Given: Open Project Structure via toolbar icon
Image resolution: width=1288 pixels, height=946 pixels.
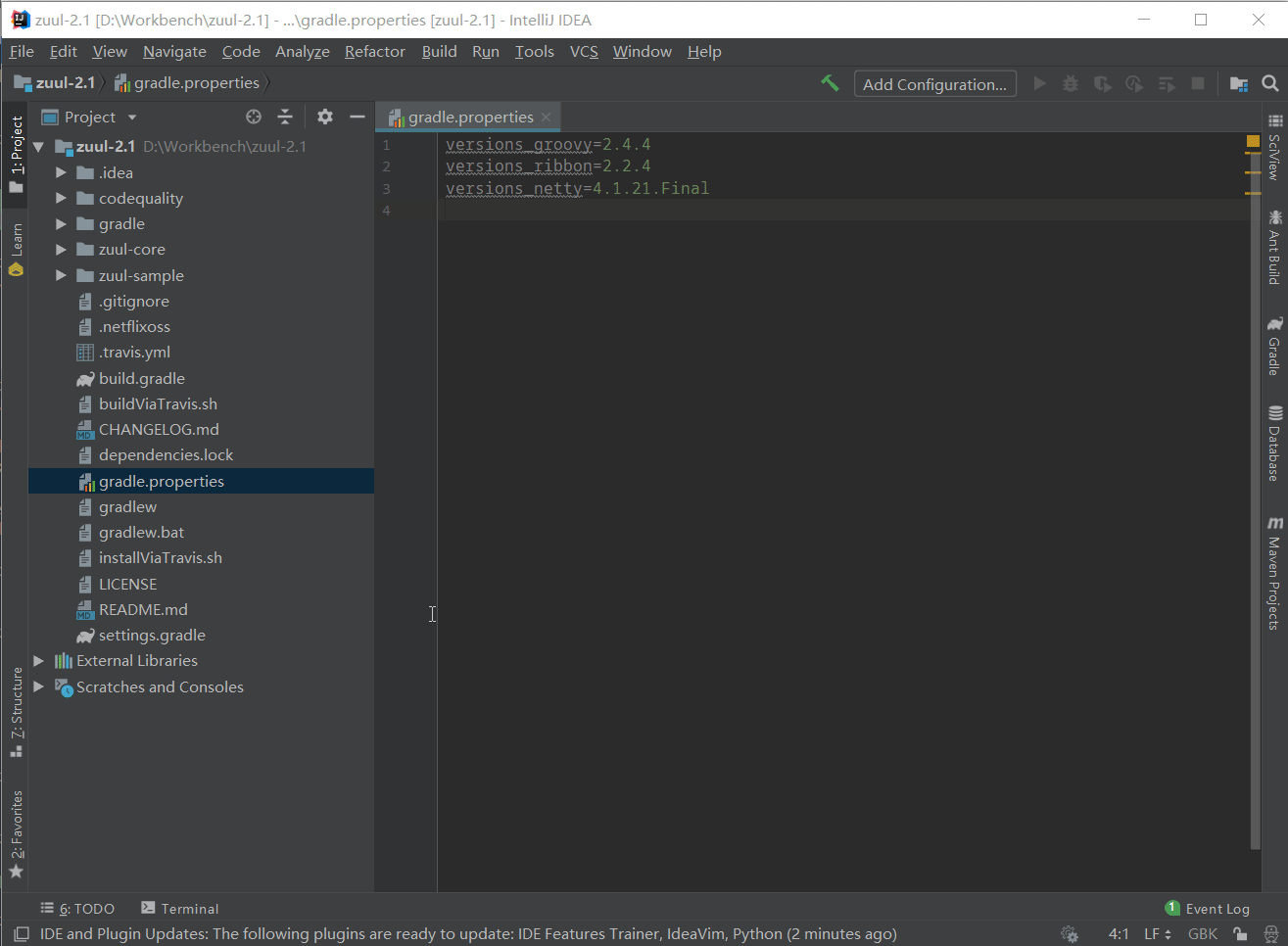Looking at the screenshot, I should (x=1239, y=84).
